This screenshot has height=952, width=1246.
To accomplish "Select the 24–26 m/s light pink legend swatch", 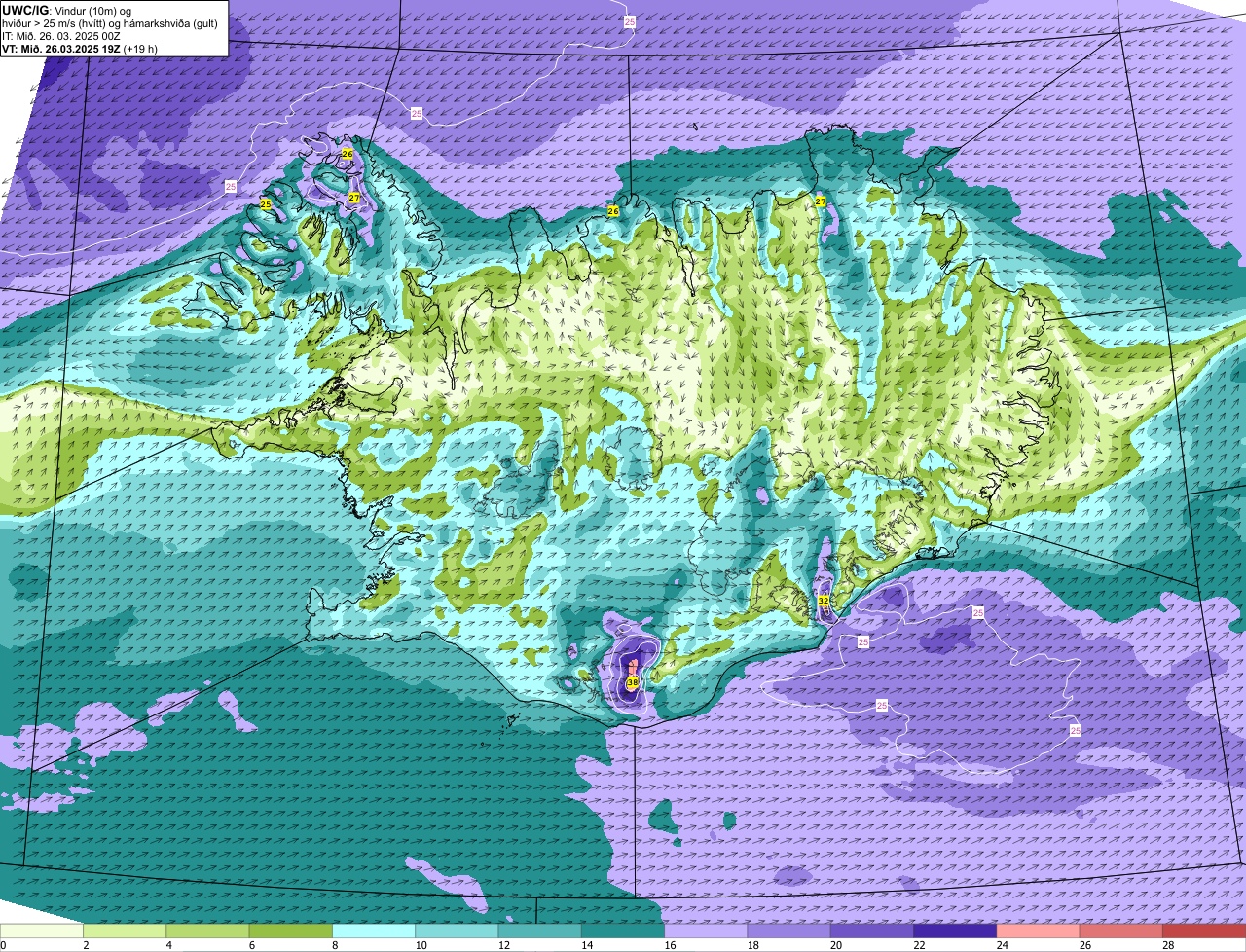I will 1039,931.
